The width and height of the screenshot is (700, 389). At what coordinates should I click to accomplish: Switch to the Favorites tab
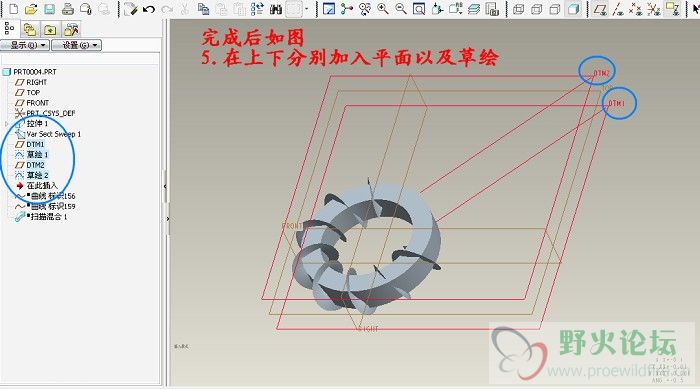pyautogui.click(x=50, y=29)
